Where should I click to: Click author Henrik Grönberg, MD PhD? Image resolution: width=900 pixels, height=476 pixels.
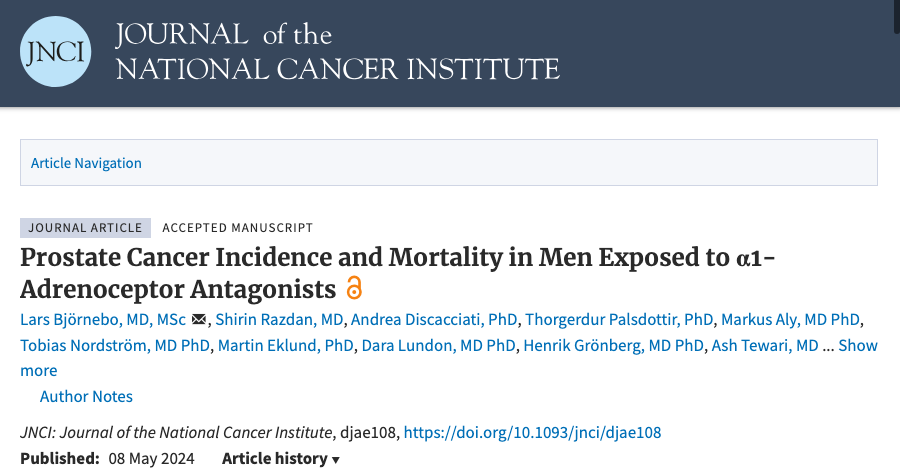[614, 345]
